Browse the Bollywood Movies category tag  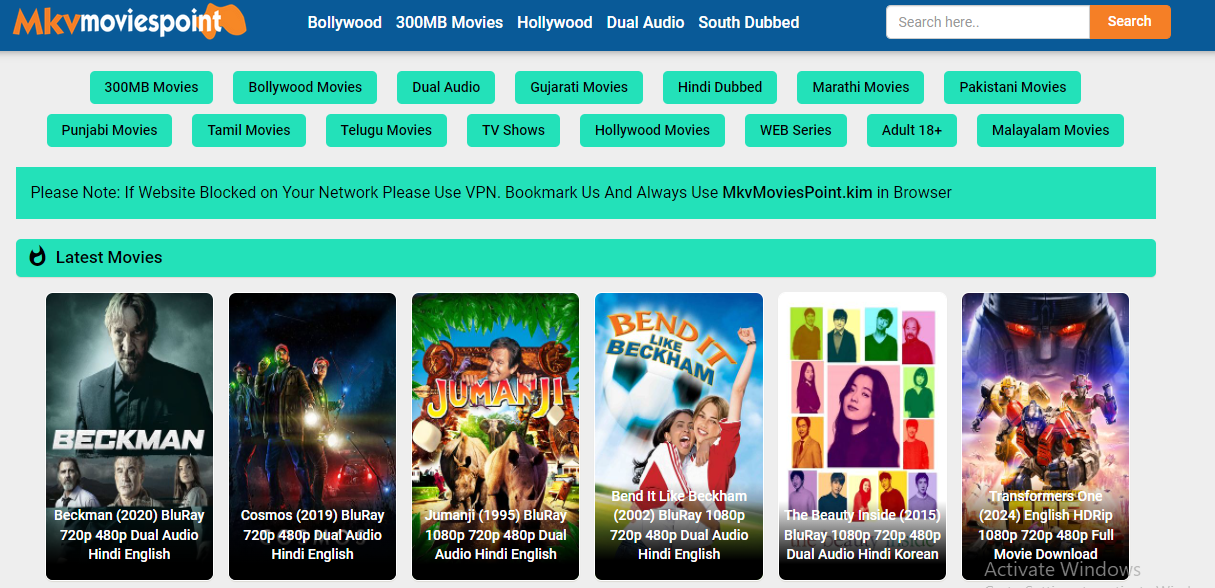click(x=305, y=87)
